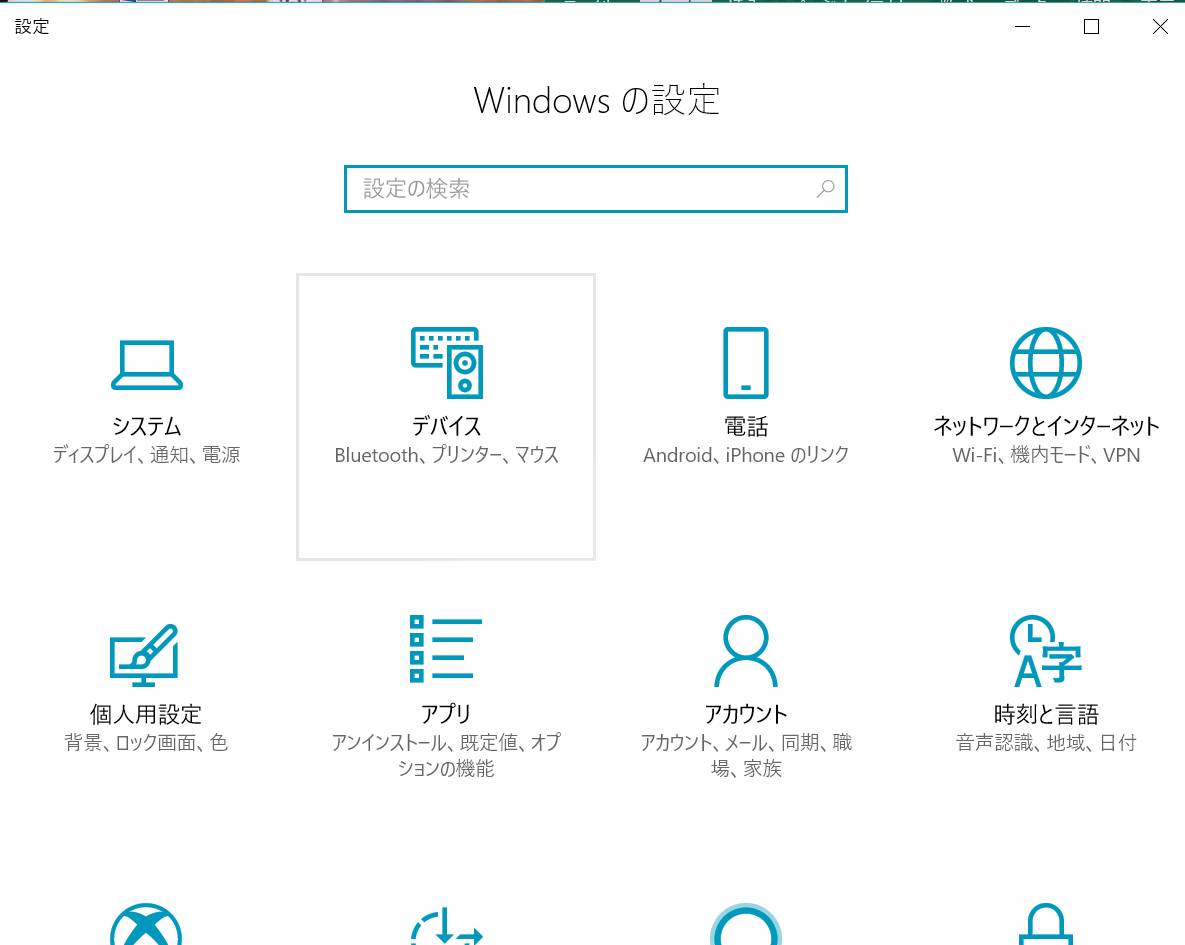Viewport: 1185px width, 945px height.
Task: Click the 電話 label
Action: 746,426
